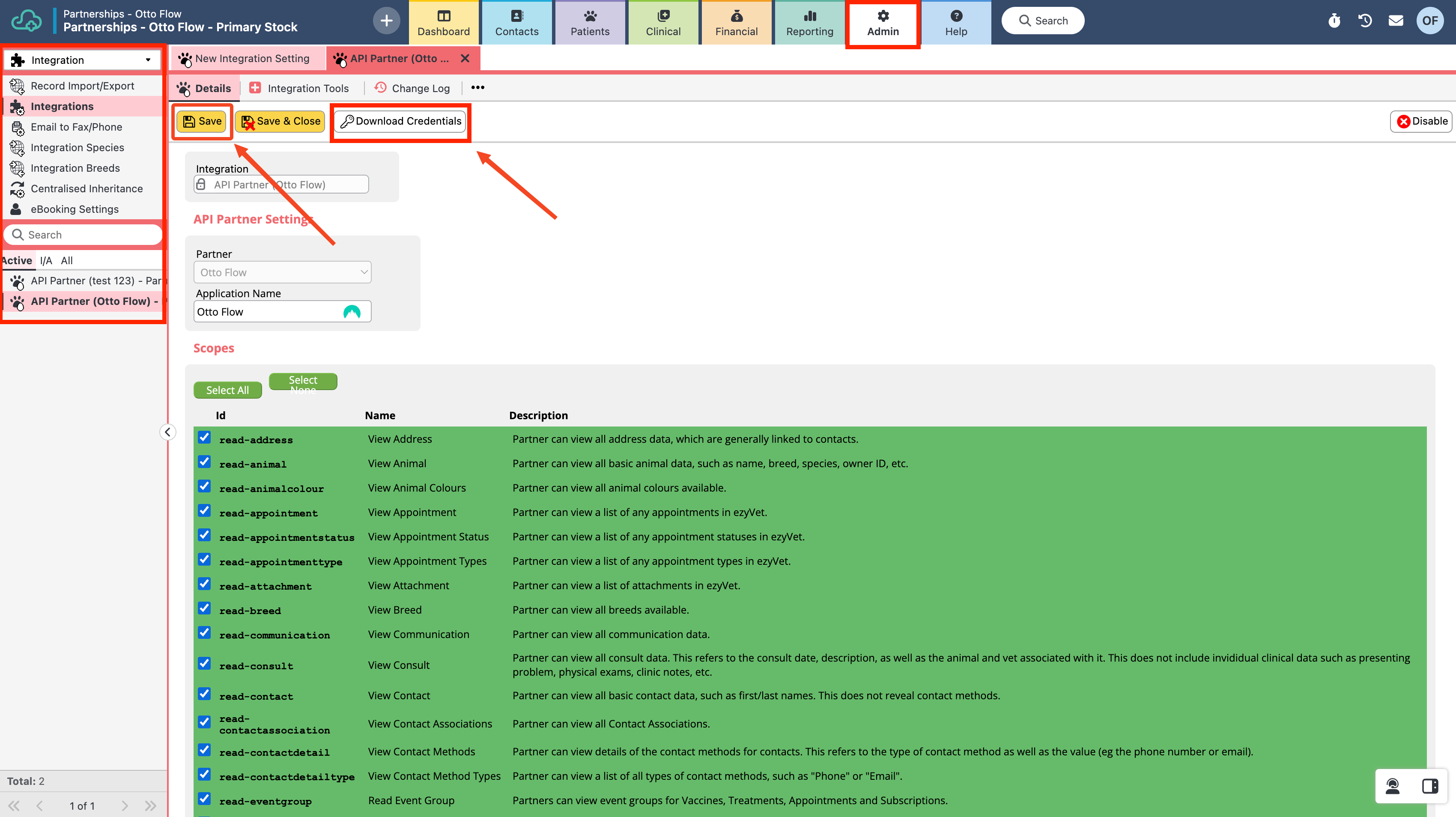
Task: Open the history clock icon in header
Action: [1365, 21]
